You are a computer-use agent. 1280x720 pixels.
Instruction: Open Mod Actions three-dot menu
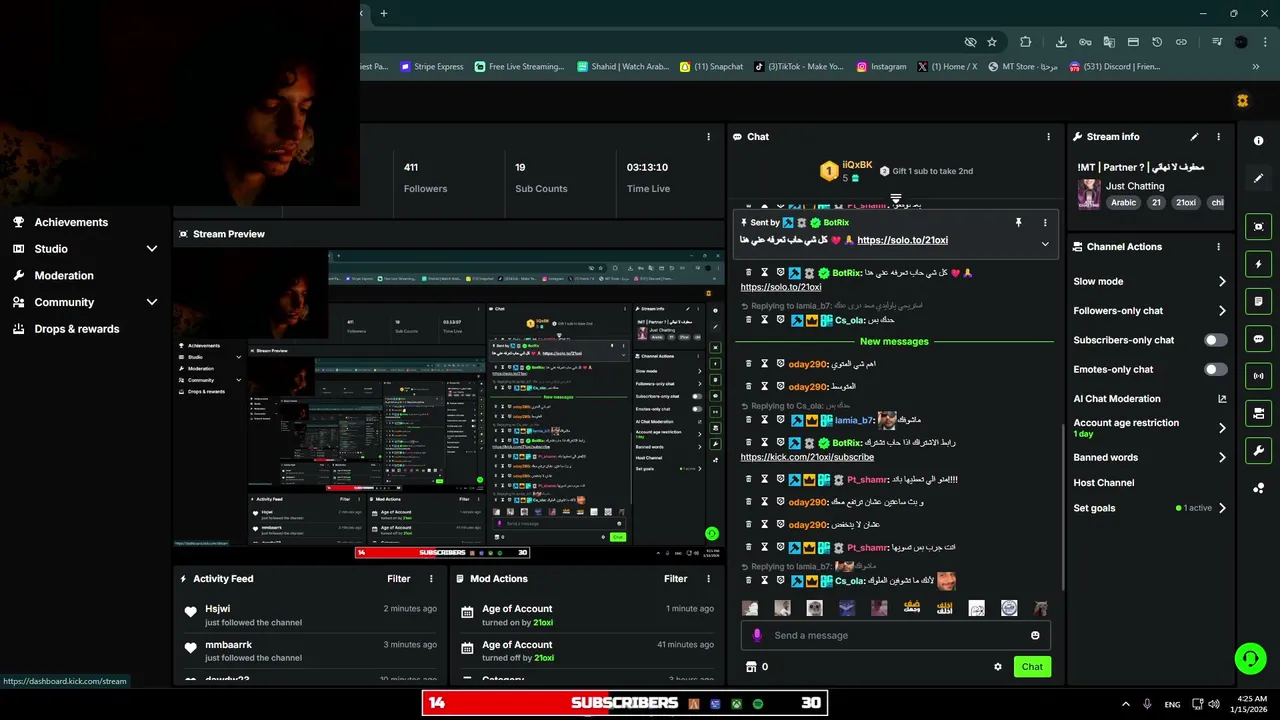point(708,579)
